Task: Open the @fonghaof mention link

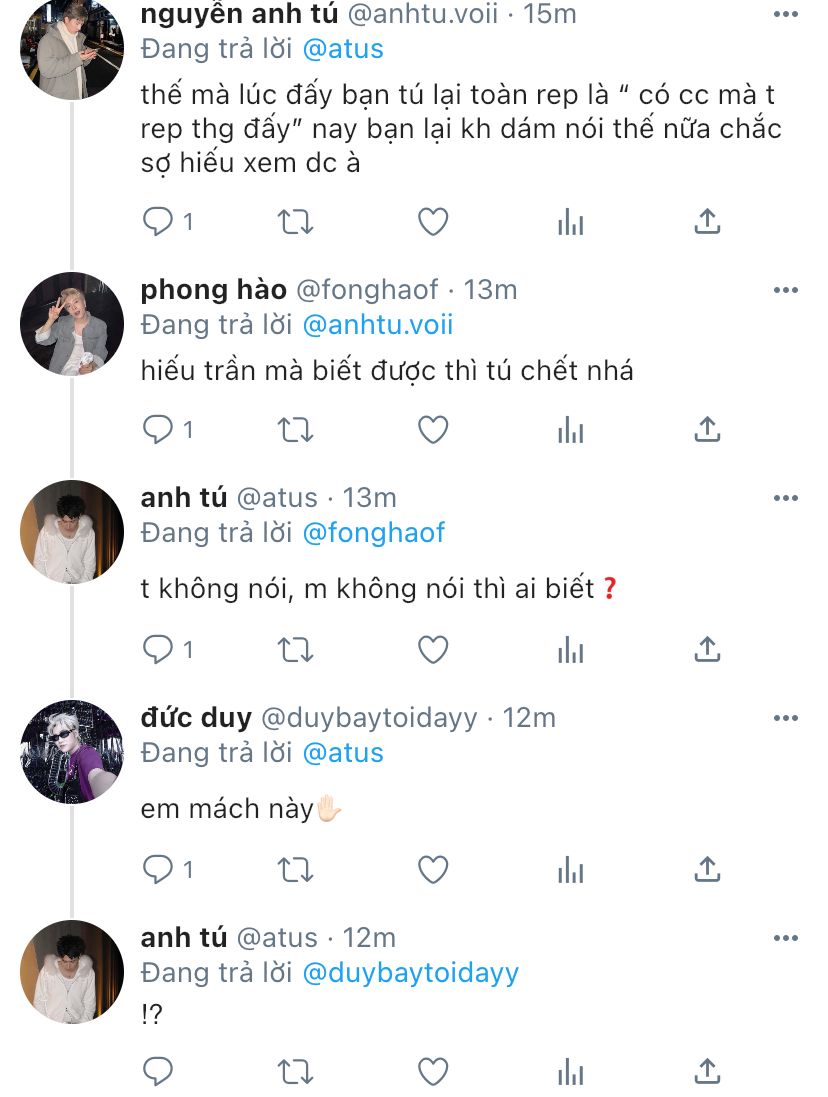Action: tap(373, 533)
